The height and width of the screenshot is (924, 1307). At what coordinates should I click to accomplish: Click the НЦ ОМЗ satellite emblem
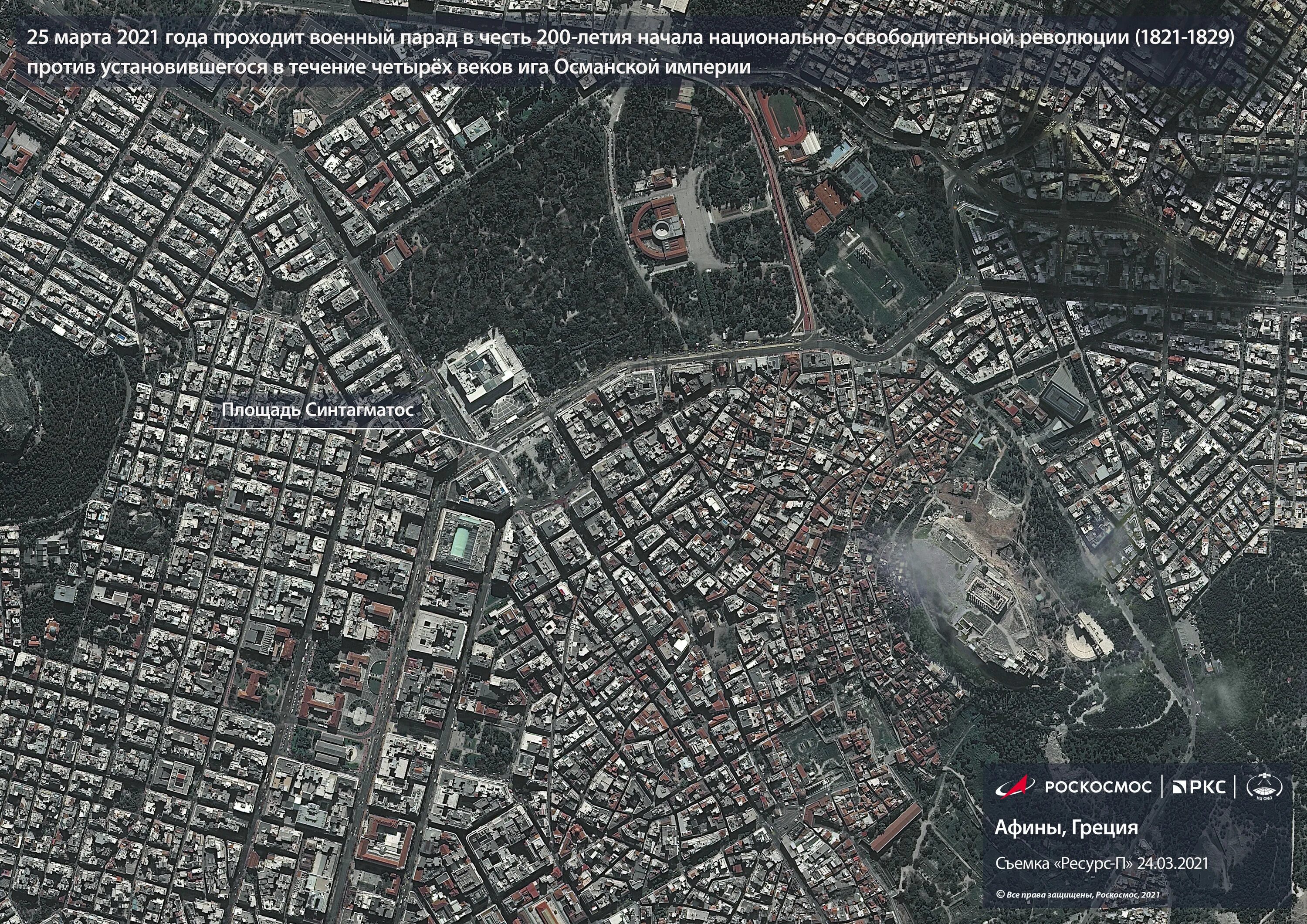point(1264,787)
